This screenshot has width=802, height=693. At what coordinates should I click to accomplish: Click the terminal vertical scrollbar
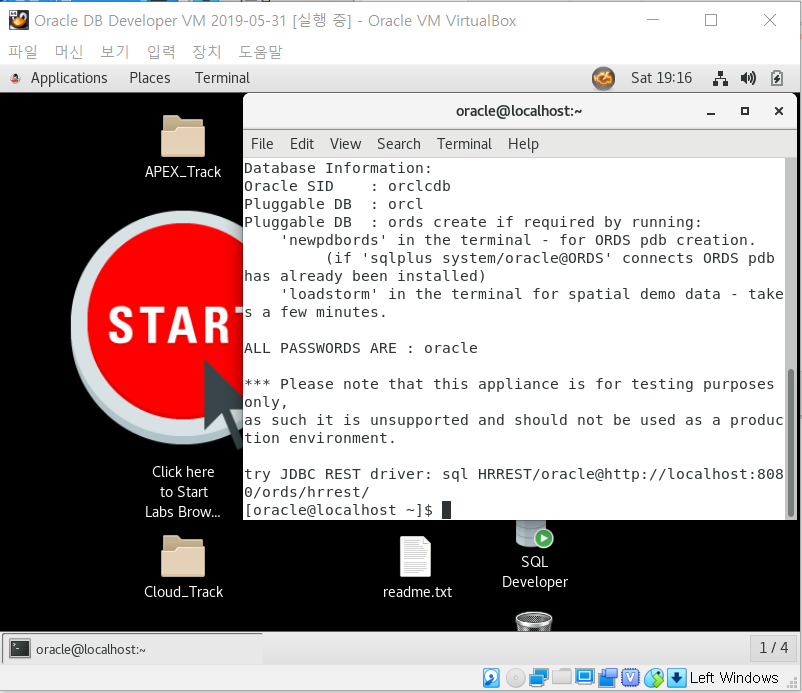click(x=791, y=442)
